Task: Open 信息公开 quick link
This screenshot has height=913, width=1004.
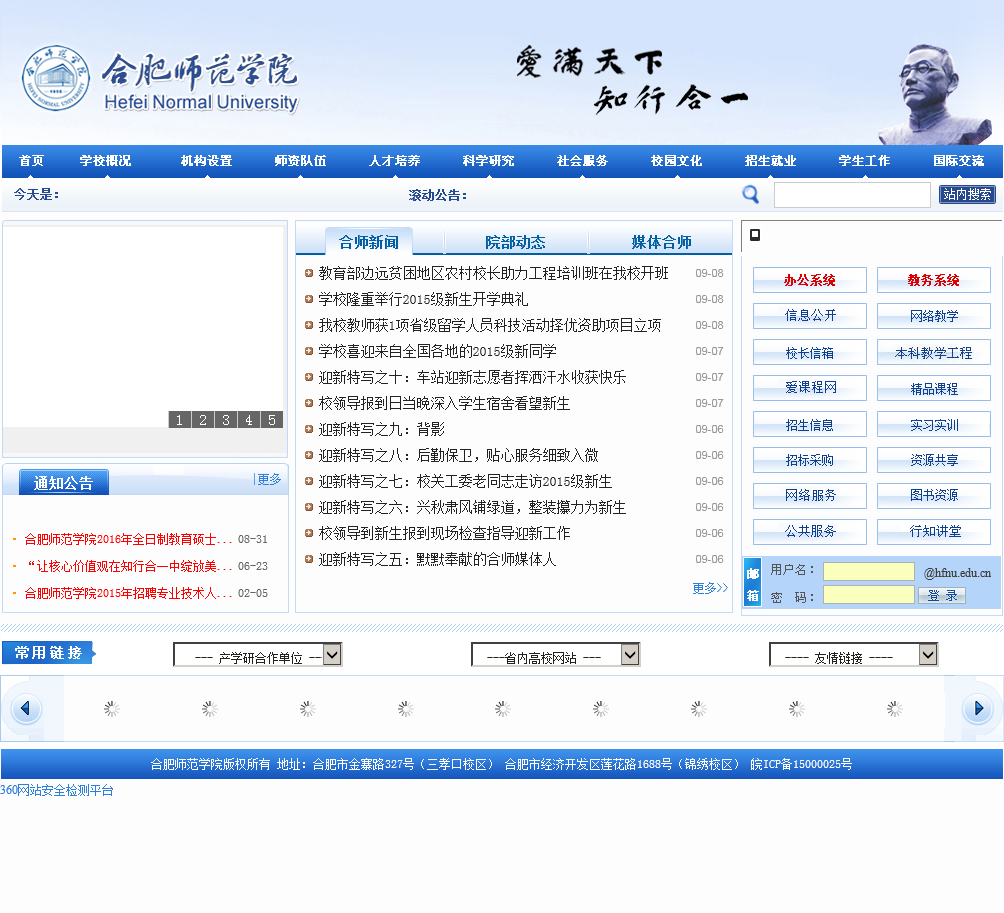Action: point(809,316)
